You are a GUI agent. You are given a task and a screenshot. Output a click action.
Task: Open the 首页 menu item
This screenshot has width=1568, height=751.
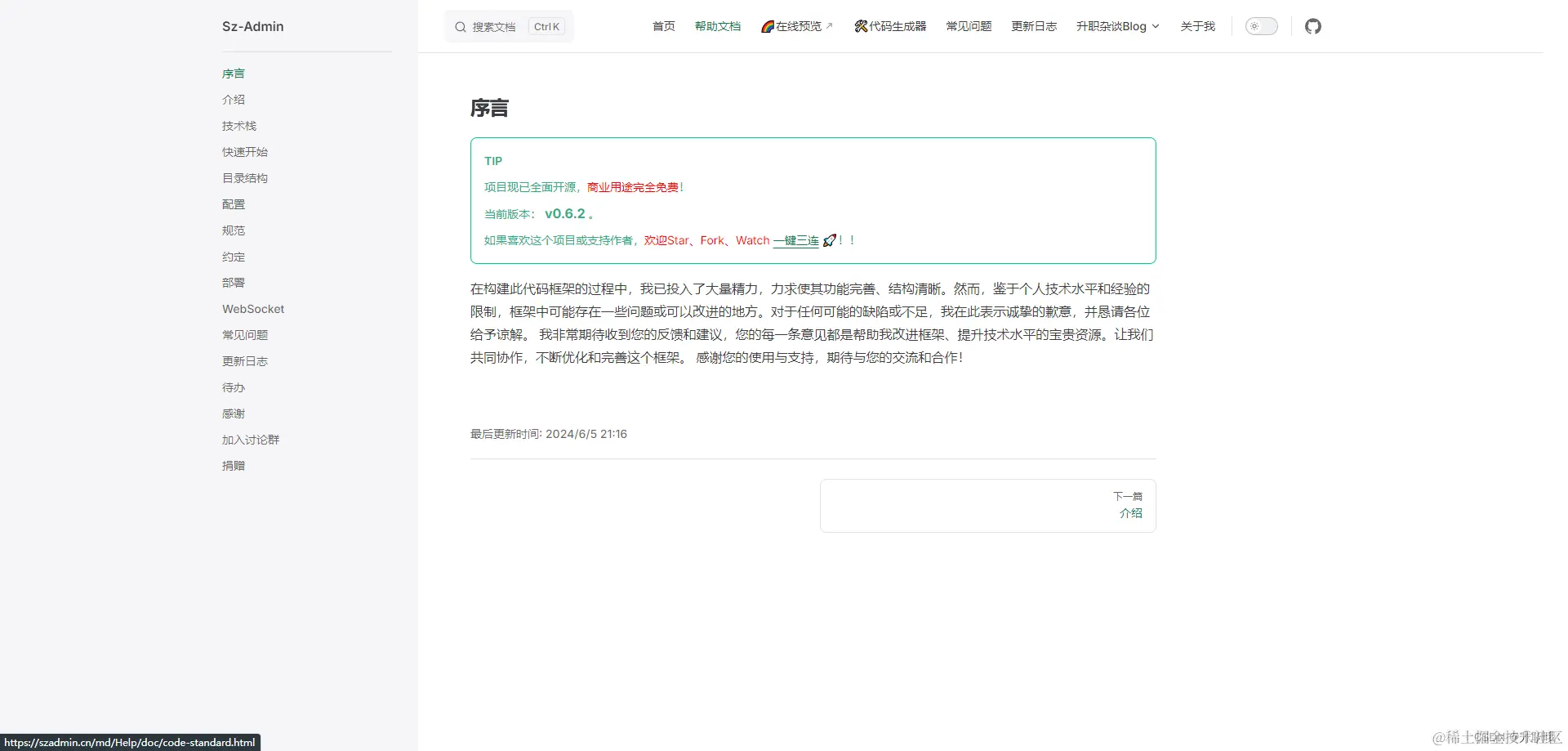[x=663, y=26]
